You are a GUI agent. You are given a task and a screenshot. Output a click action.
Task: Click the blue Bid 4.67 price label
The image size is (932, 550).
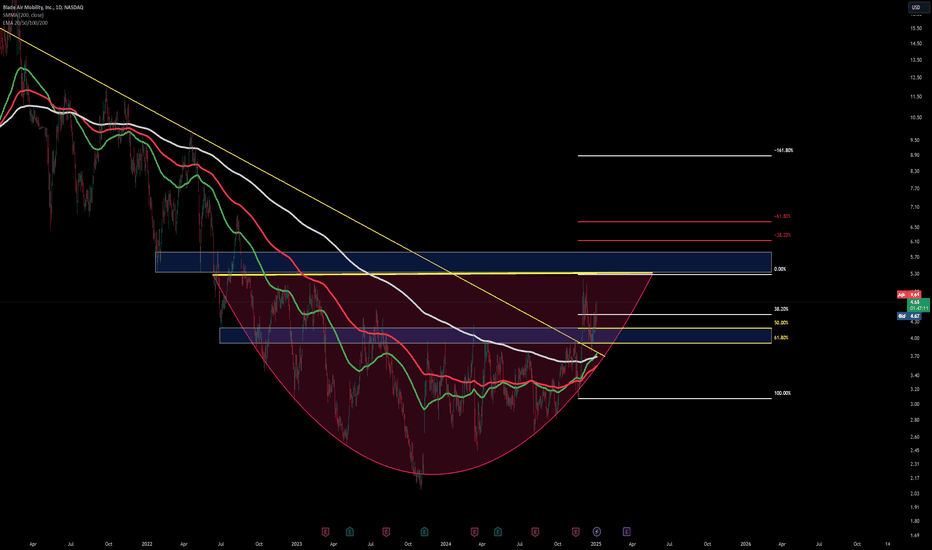click(x=909, y=316)
